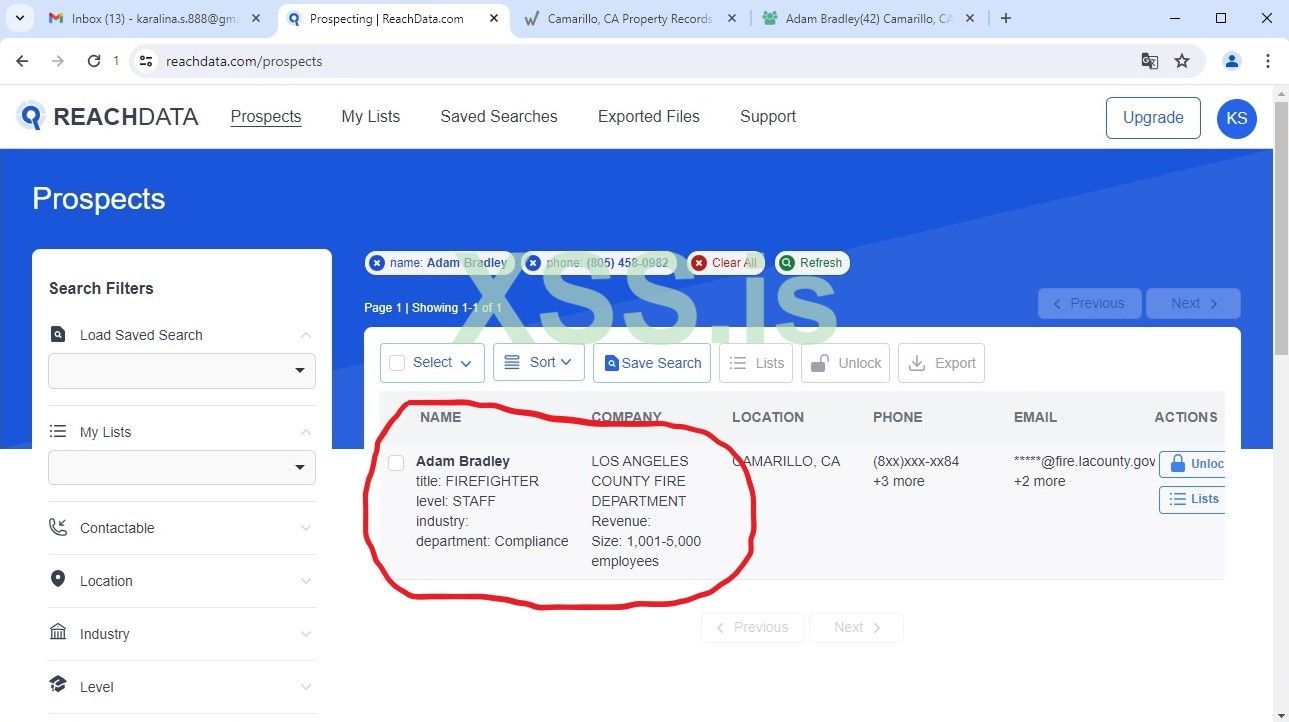Click the Export button
The image size is (1289, 722).
click(942, 363)
